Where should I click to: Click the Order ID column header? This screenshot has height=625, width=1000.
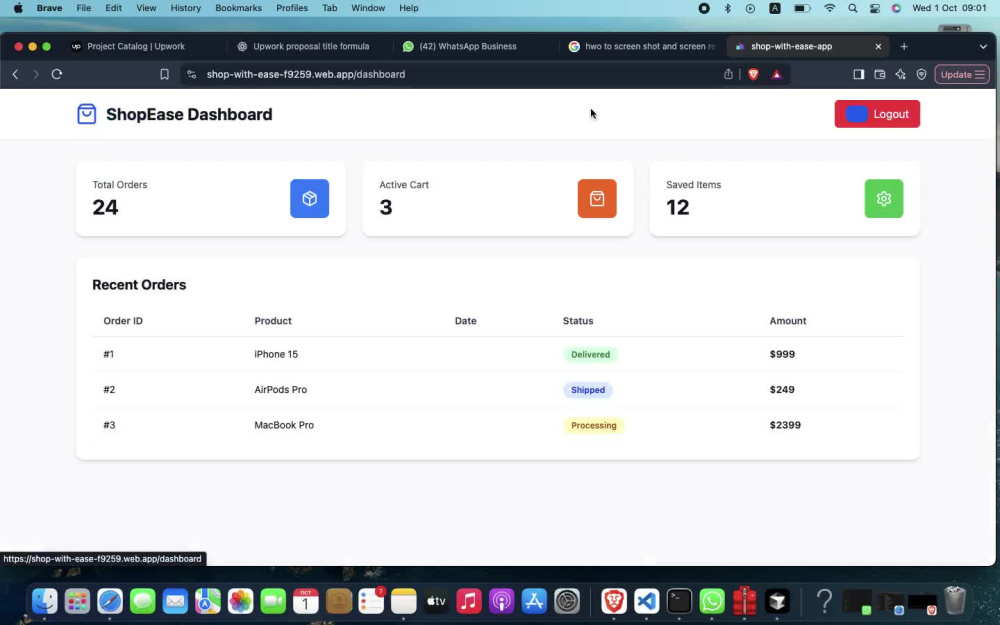click(x=123, y=321)
